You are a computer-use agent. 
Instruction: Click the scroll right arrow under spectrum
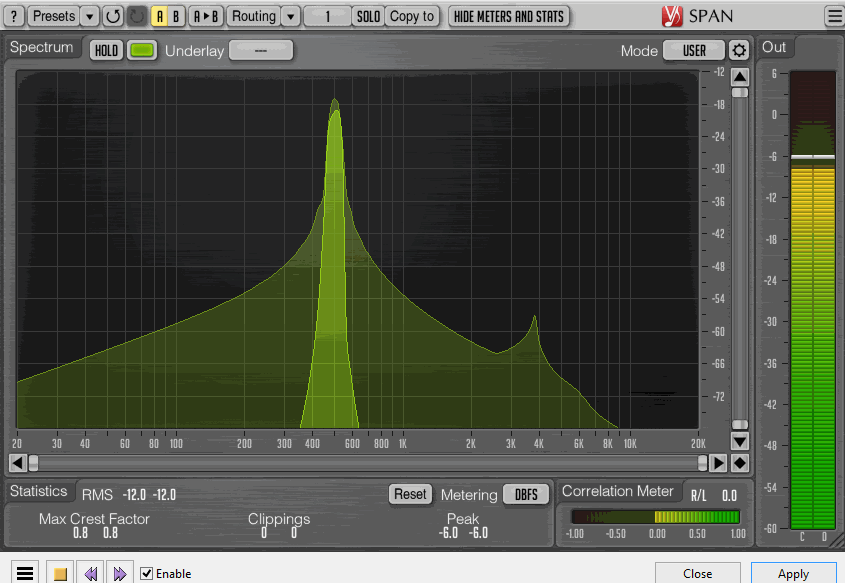[x=718, y=463]
